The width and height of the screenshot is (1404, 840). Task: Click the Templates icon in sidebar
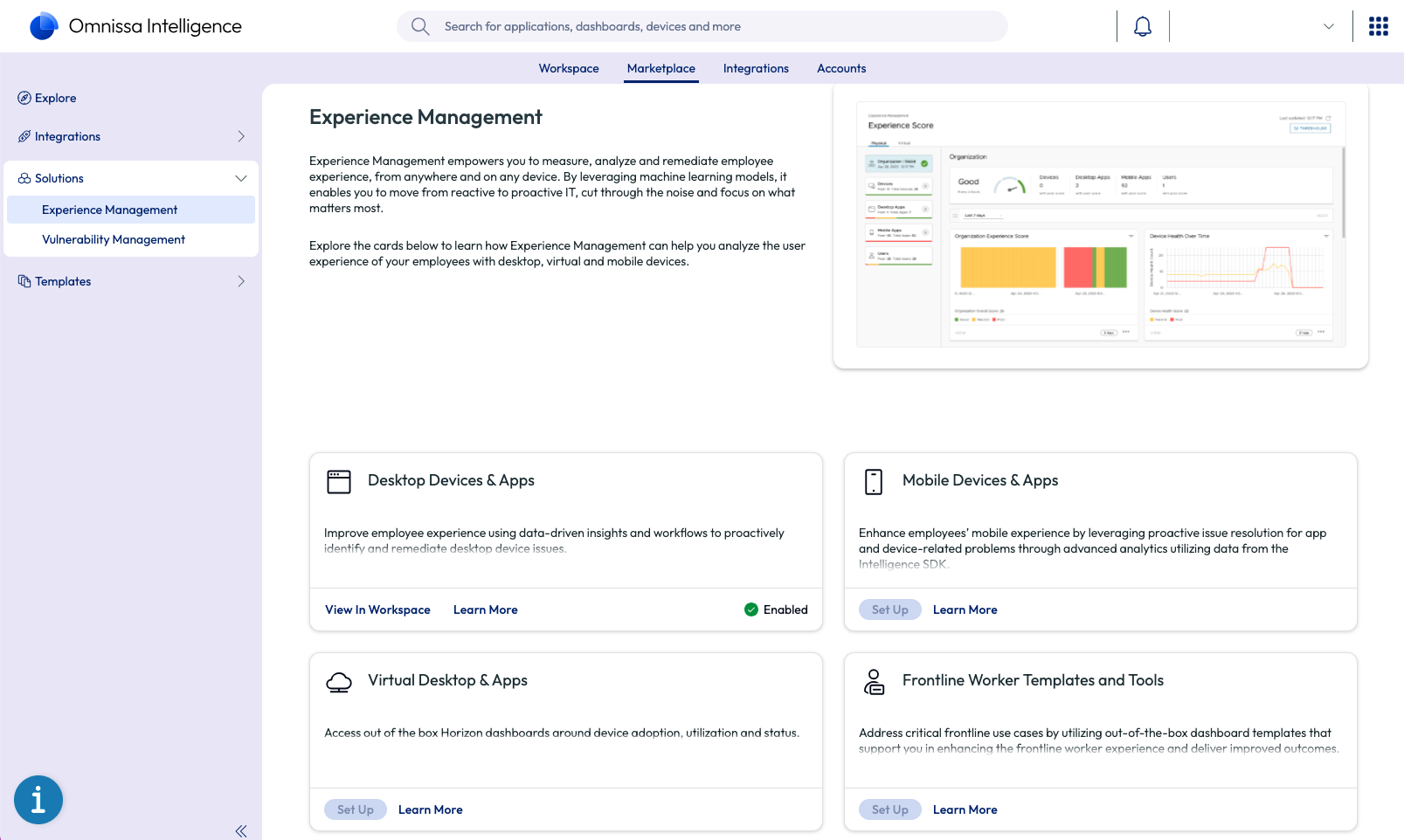pos(24,281)
